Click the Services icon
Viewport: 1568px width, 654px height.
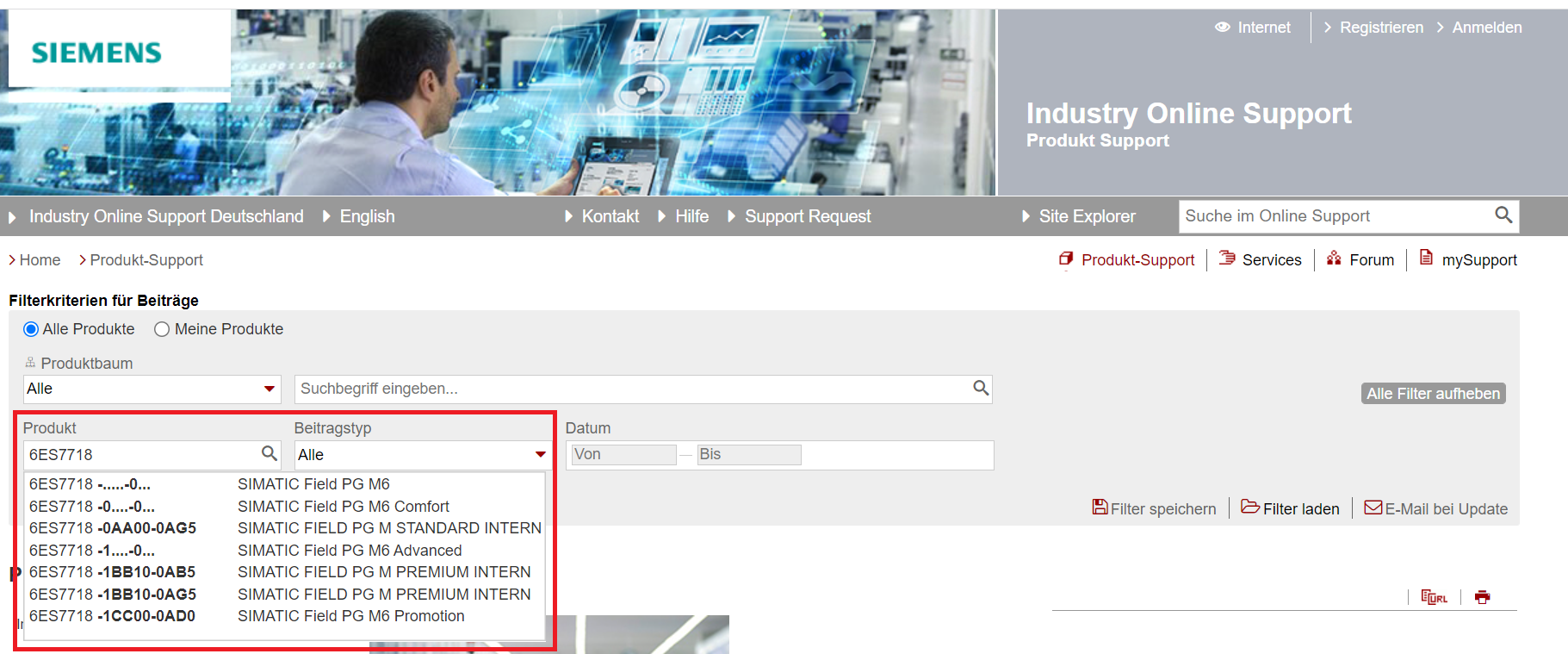point(1227,258)
